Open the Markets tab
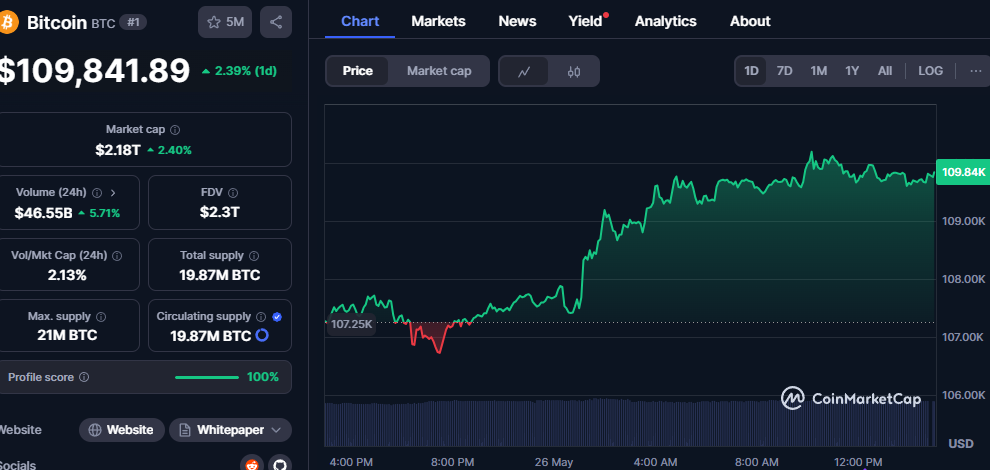 tap(438, 21)
